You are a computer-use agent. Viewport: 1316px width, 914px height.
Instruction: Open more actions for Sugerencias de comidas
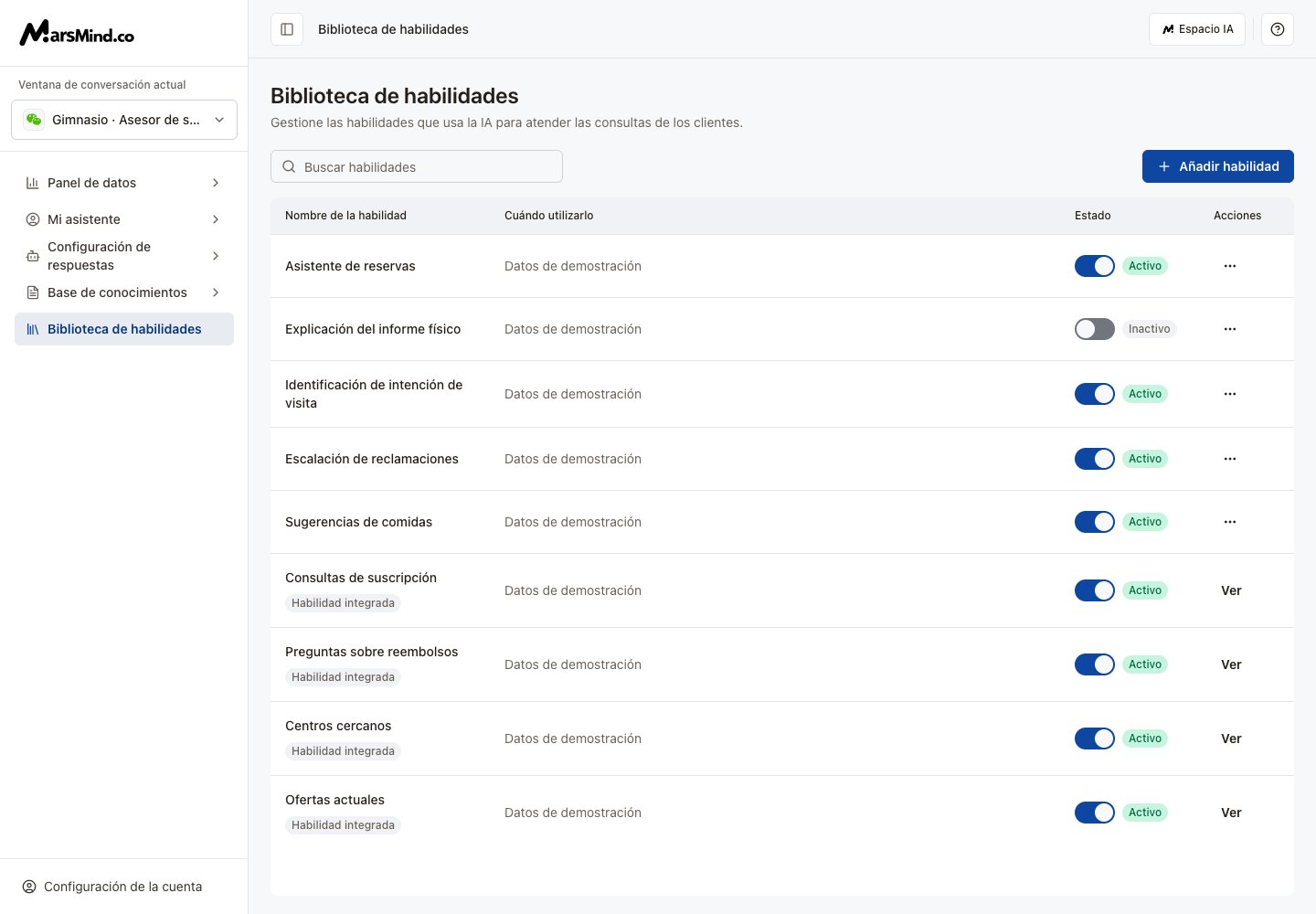(x=1230, y=522)
